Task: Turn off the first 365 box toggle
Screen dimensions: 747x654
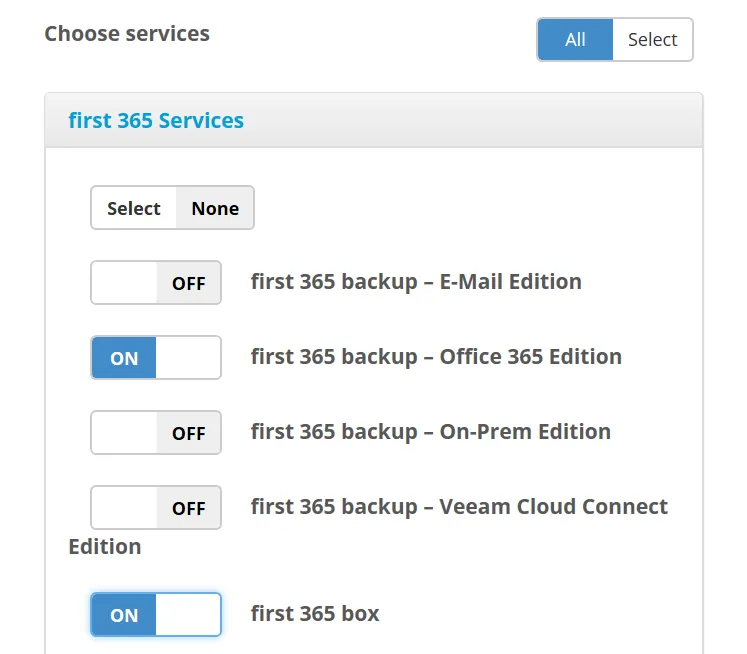Action: (x=156, y=614)
